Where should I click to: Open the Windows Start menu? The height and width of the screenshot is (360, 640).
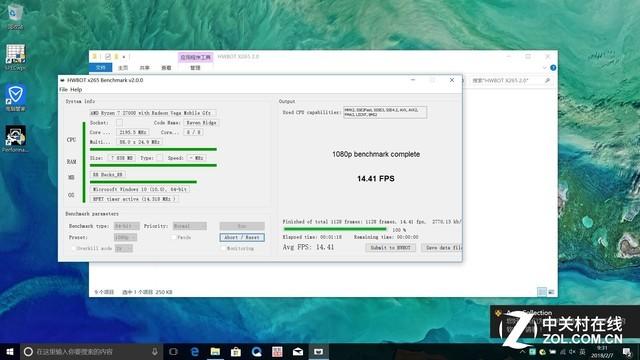point(10,351)
